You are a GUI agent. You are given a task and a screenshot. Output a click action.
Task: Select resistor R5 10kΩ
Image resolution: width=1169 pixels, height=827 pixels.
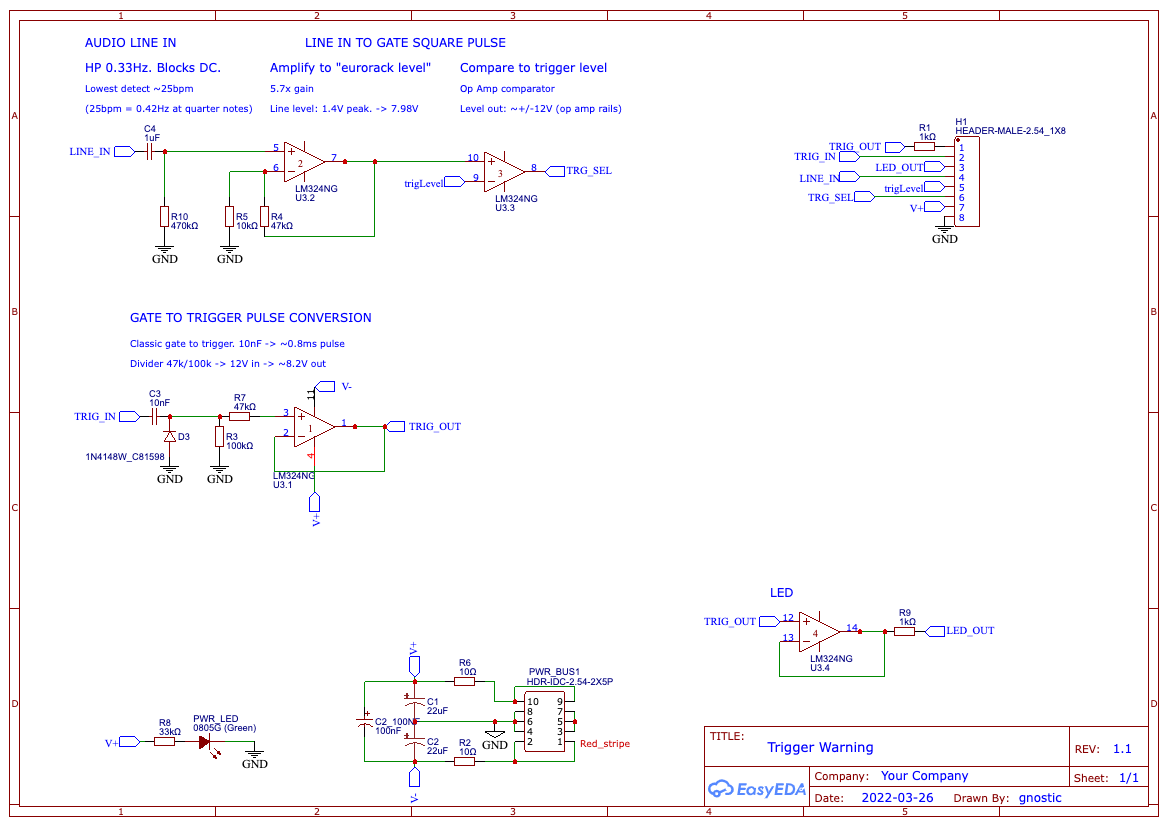(x=230, y=217)
